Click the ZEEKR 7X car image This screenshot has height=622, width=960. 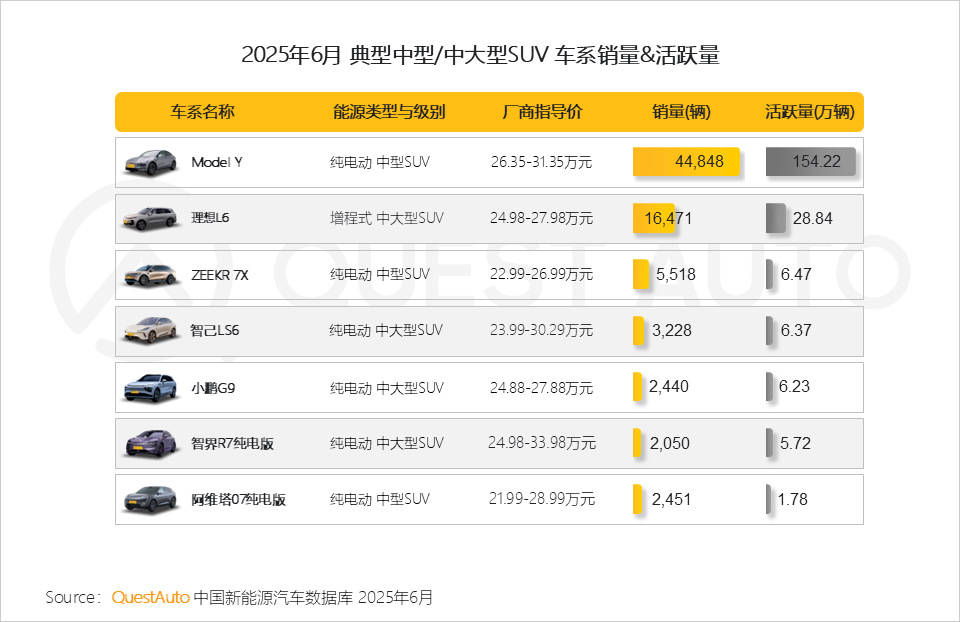click(150, 275)
